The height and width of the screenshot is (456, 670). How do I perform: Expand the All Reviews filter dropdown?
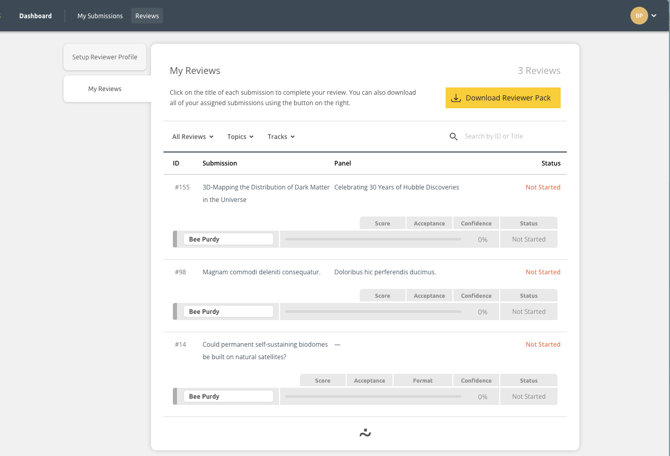coord(192,137)
